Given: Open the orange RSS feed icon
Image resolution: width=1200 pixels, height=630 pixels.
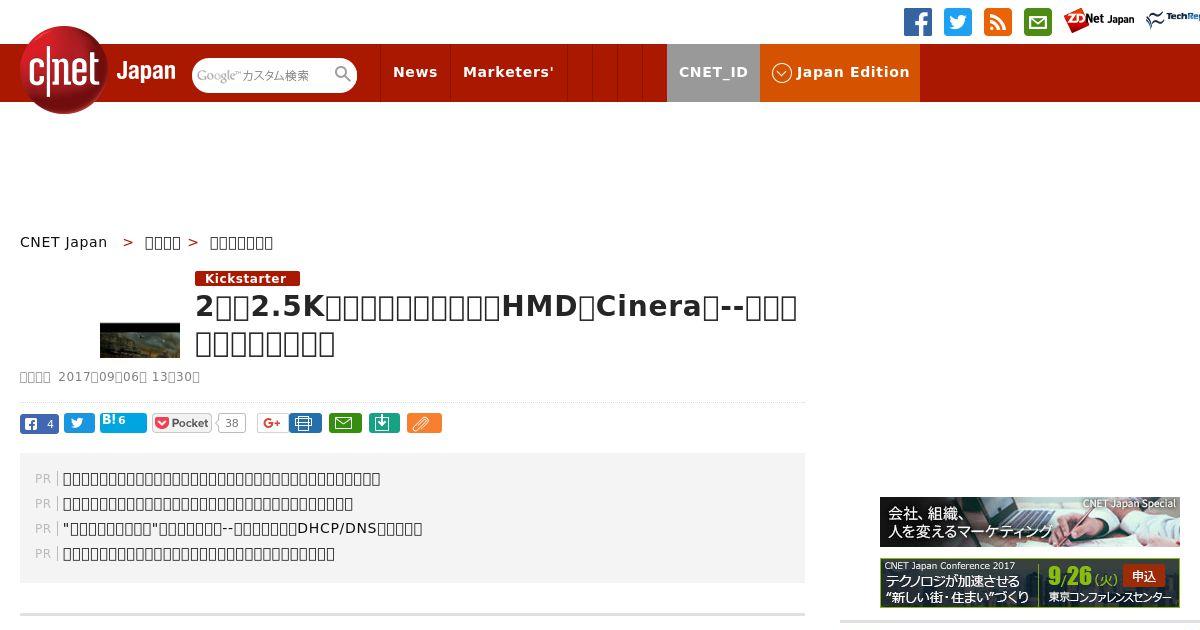Looking at the screenshot, I should click(998, 22).
